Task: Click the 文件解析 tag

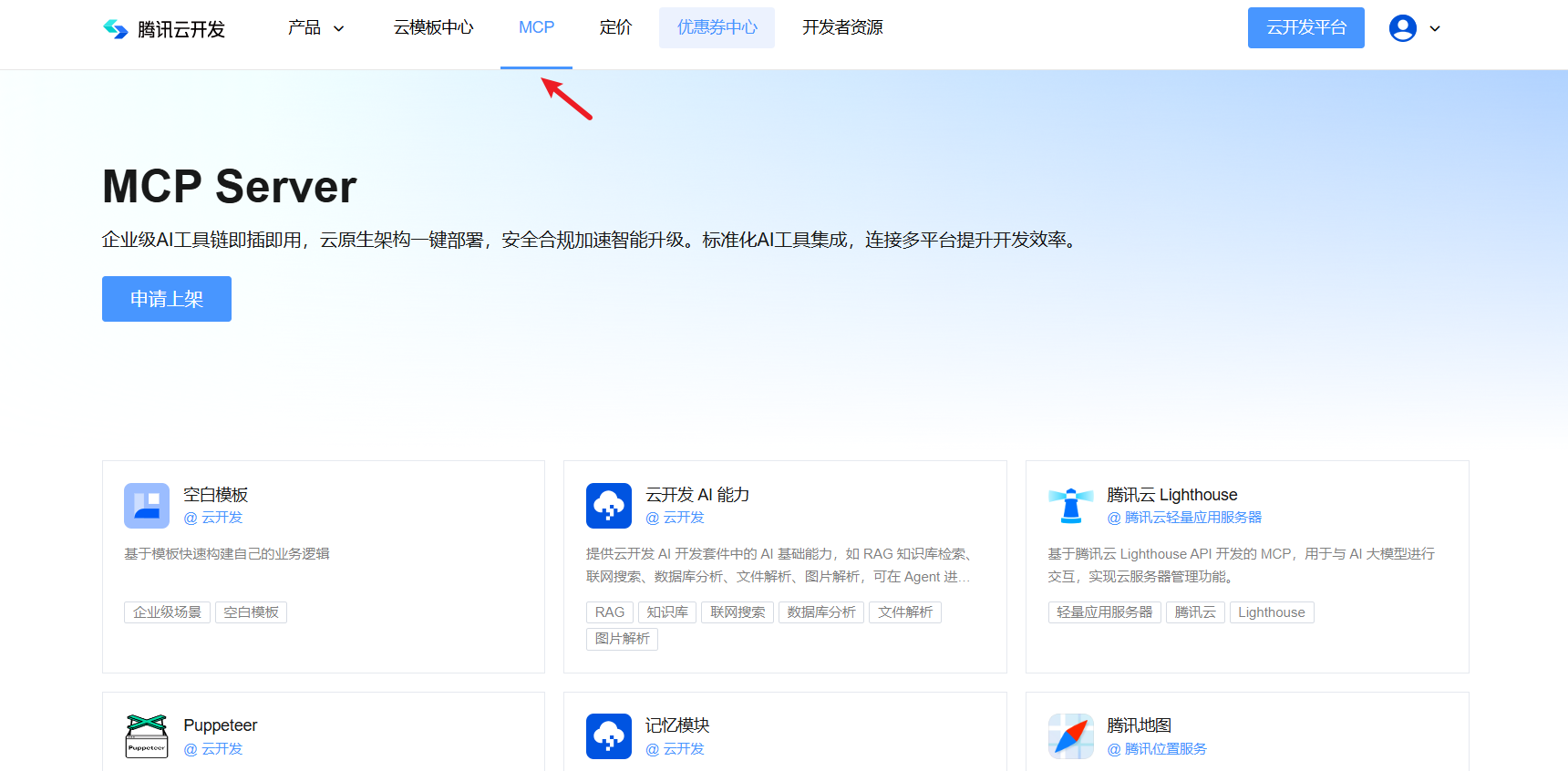Action: [x=905, y=612]
